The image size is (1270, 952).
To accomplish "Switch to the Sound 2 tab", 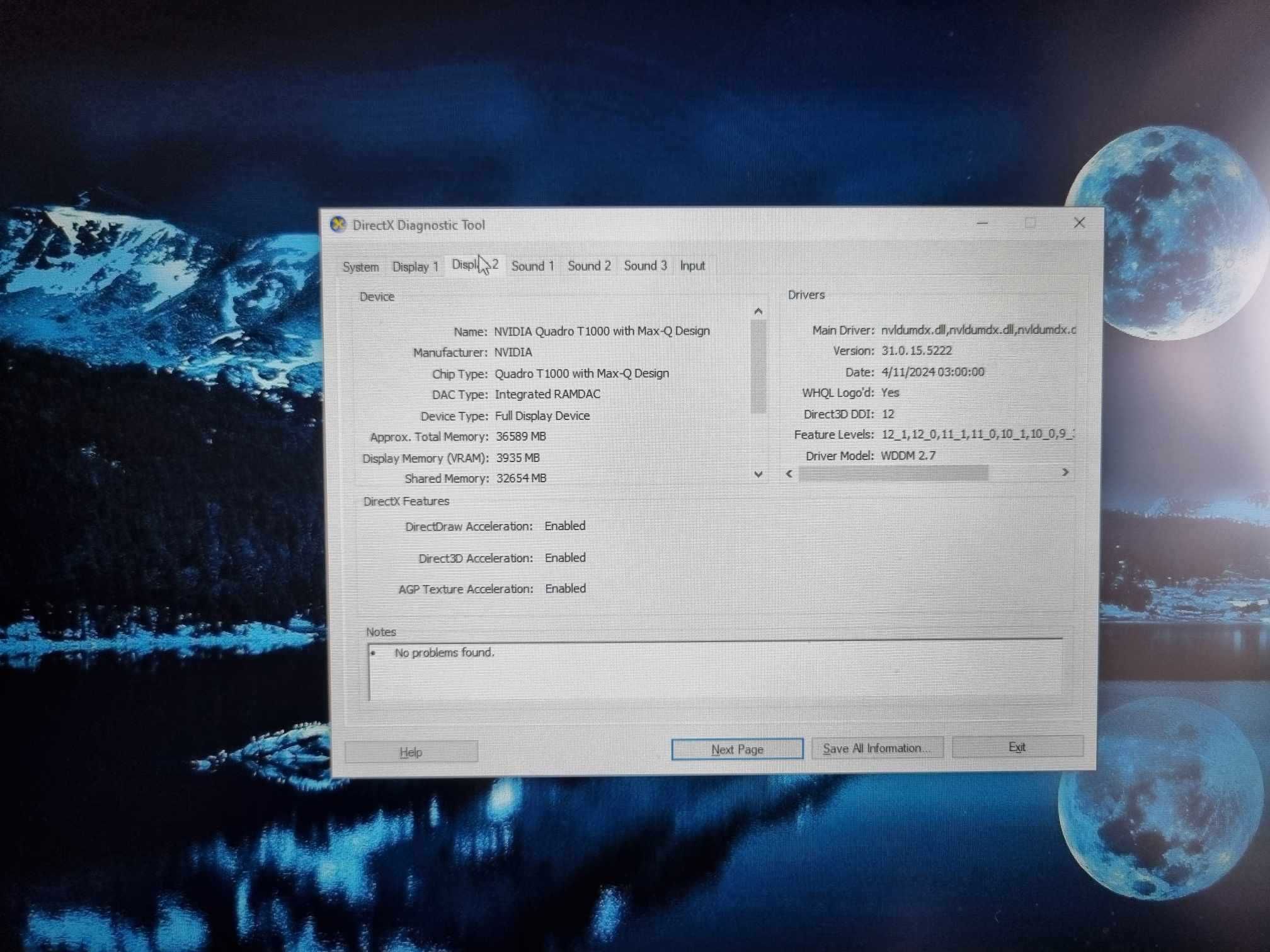I will [x=589, y=266].
